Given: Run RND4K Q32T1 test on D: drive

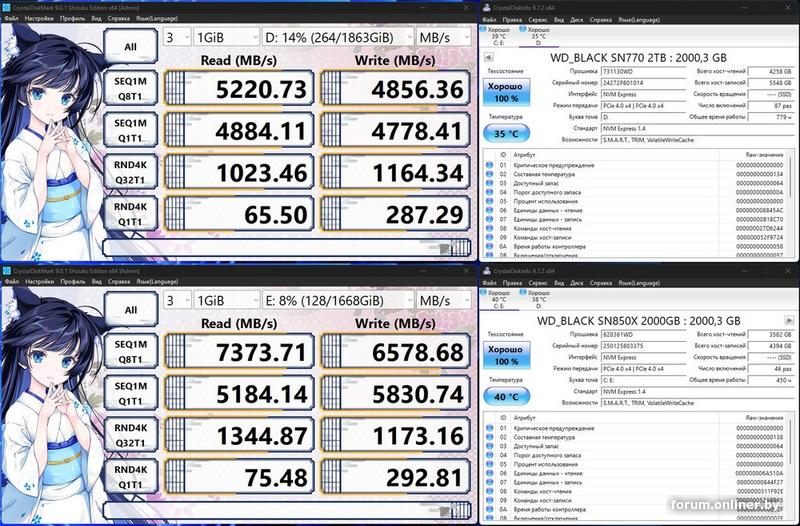Looking at the screenshot, I should coord(131,172).
